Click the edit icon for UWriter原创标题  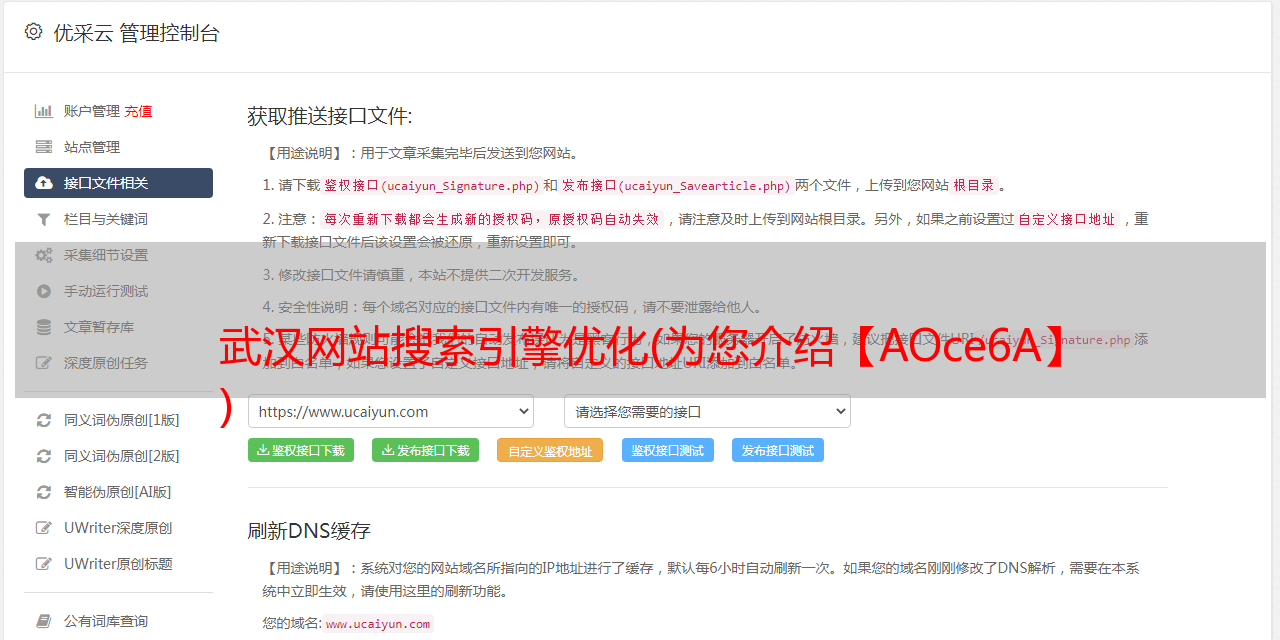(x=44, y=564)
